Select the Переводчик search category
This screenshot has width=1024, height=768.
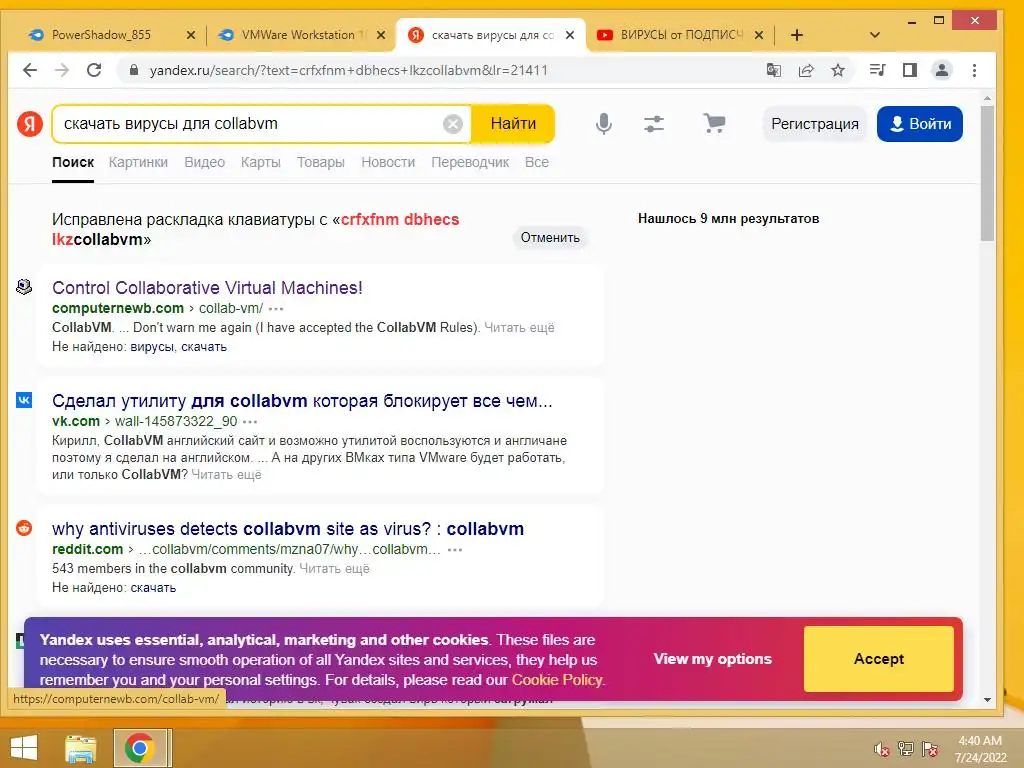470,163
